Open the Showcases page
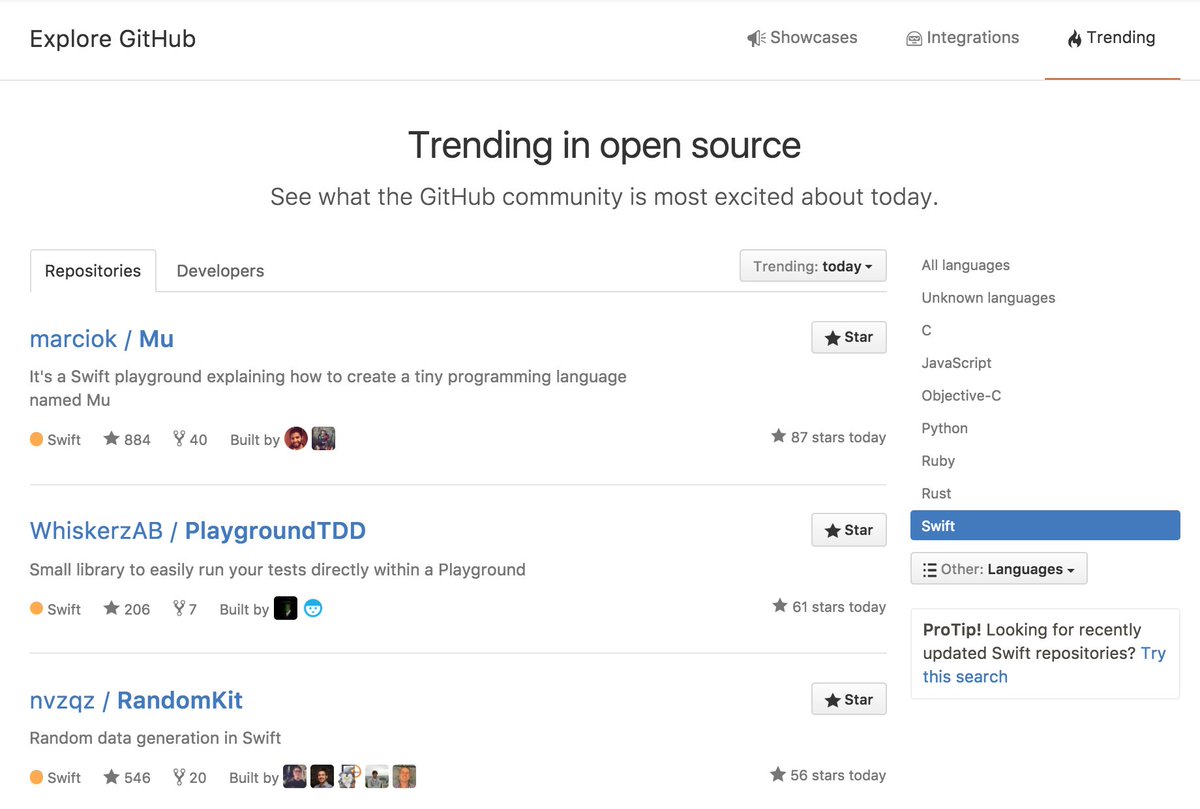Viewport: 1200px width, 809px height. (802, 38)
